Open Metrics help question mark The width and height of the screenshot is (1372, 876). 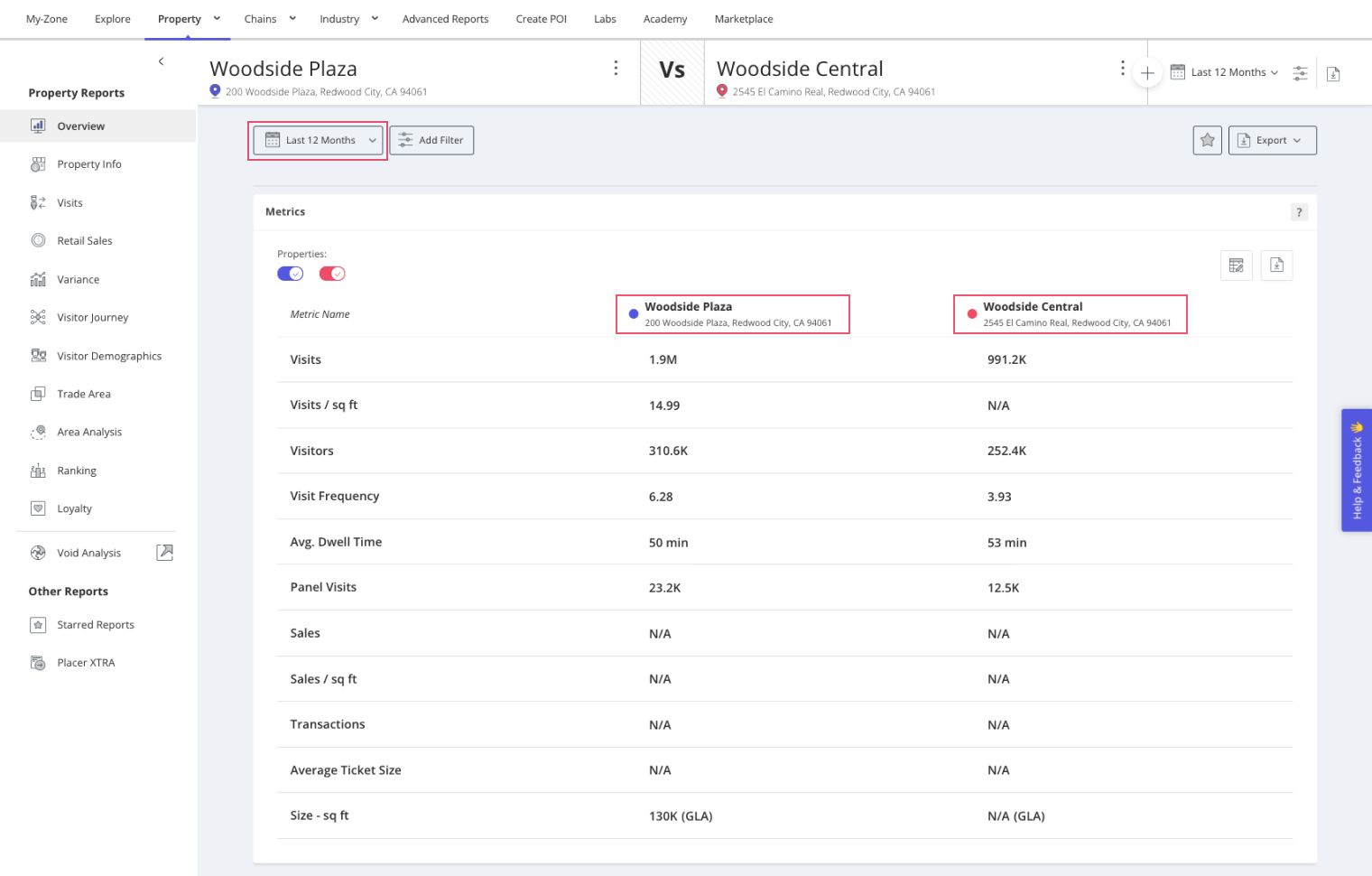(1299, 212)
